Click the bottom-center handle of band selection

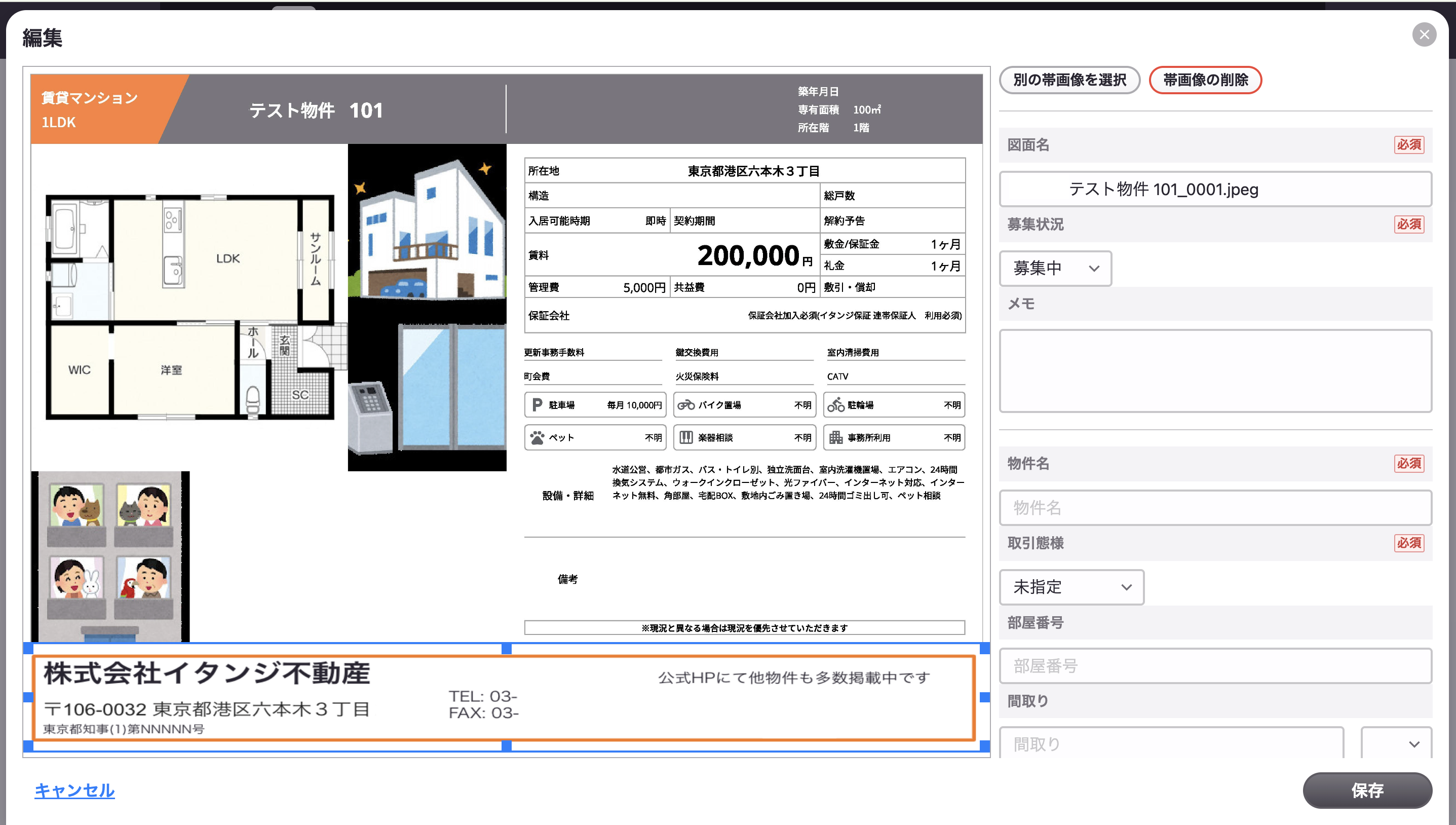(x=506, y=745)
